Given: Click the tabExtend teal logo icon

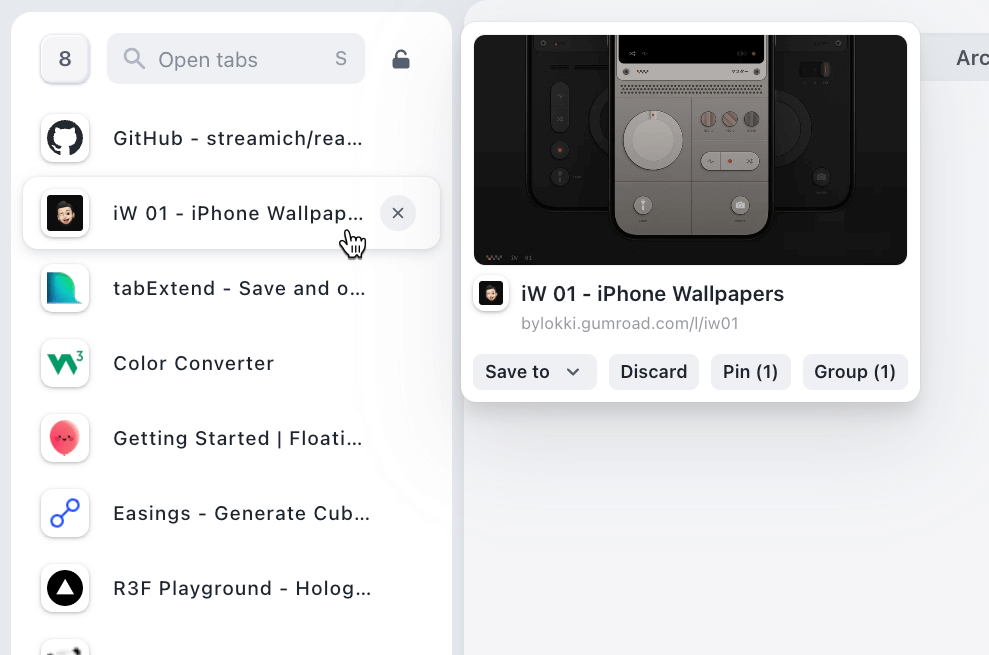Looking at the screenshot, I should [x=65, y=288].
